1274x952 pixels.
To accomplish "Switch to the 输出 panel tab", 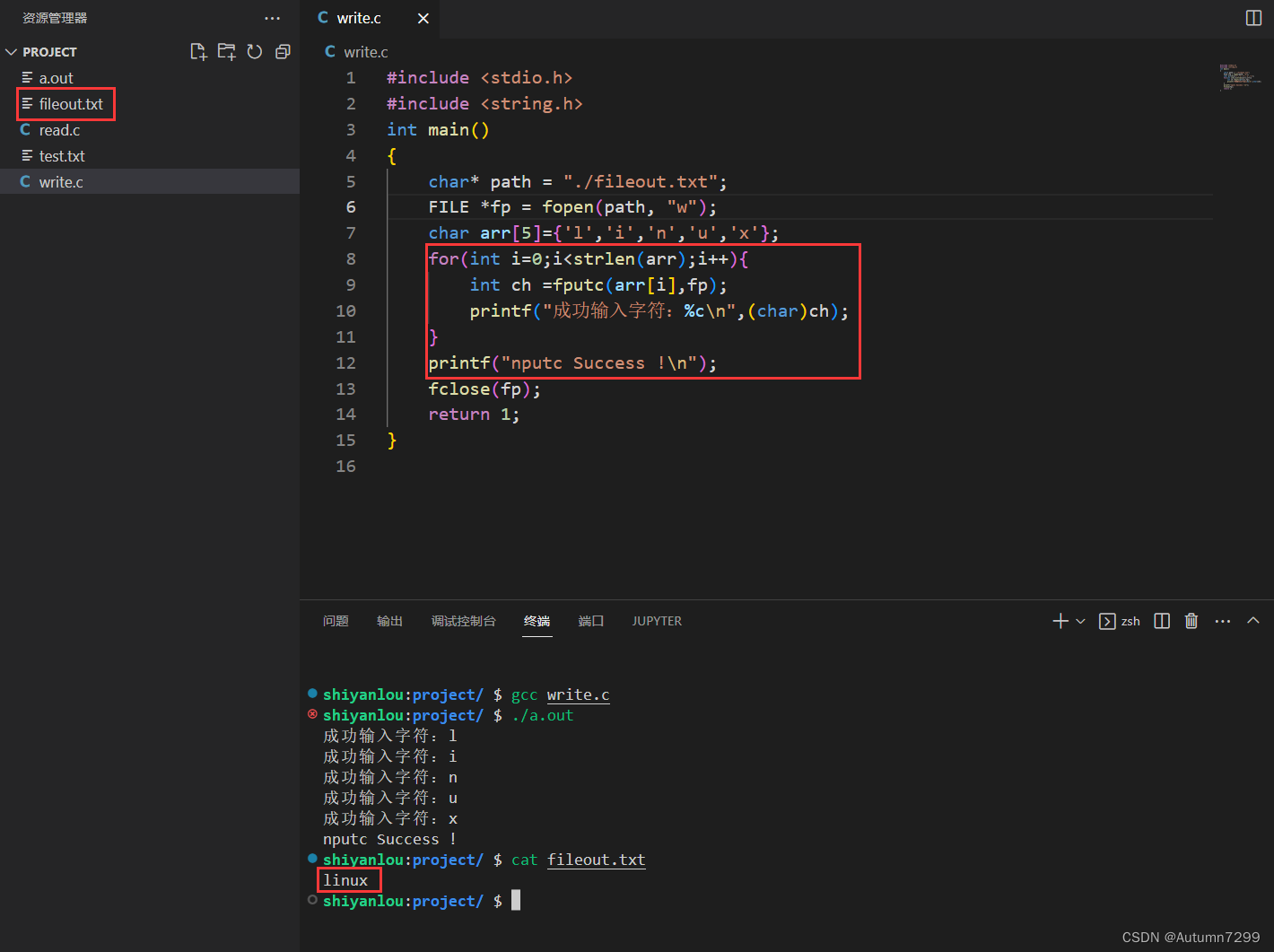I will (389, 621).
